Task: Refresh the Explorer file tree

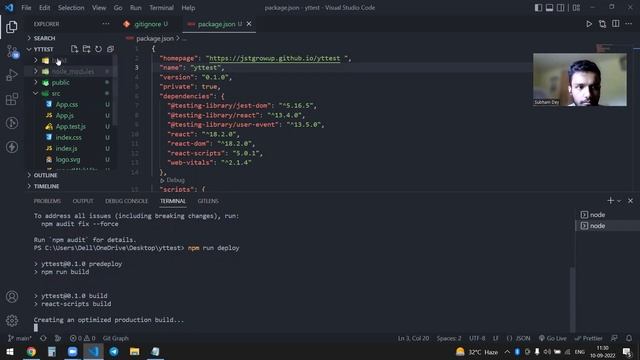Action: (x=98, y=49)
